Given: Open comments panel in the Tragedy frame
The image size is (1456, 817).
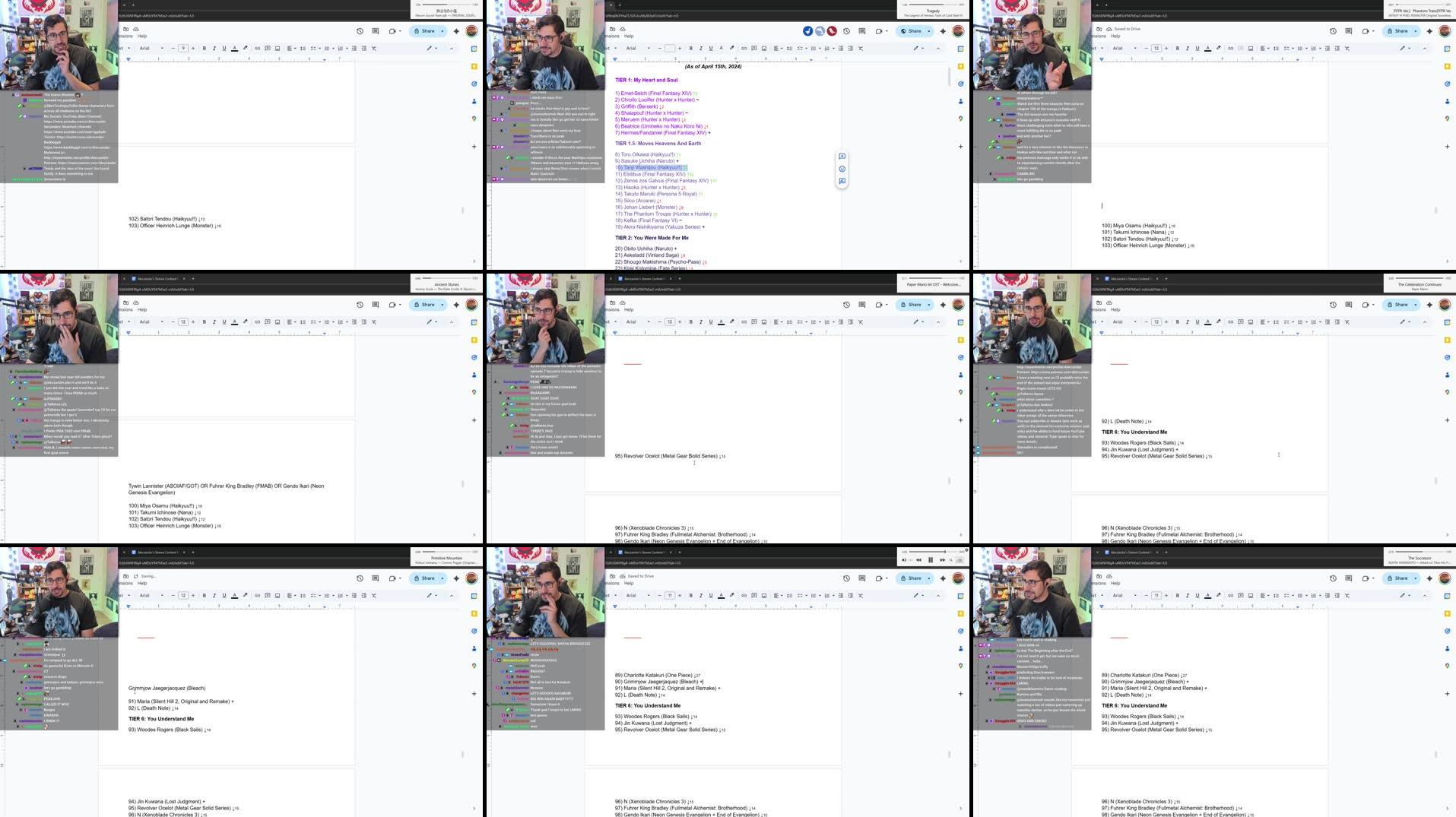Looking at the screenshot, I should (862, 31).
